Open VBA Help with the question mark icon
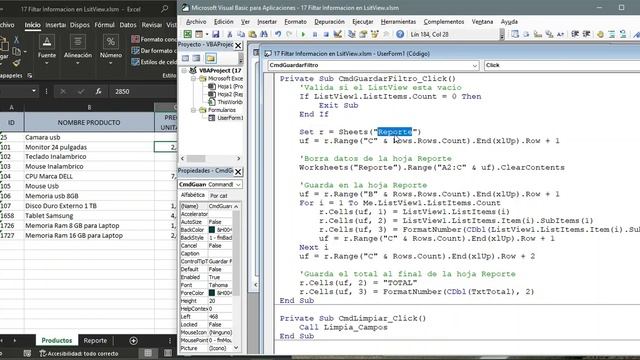The image size is (640, 360). (x=400, y=34)
